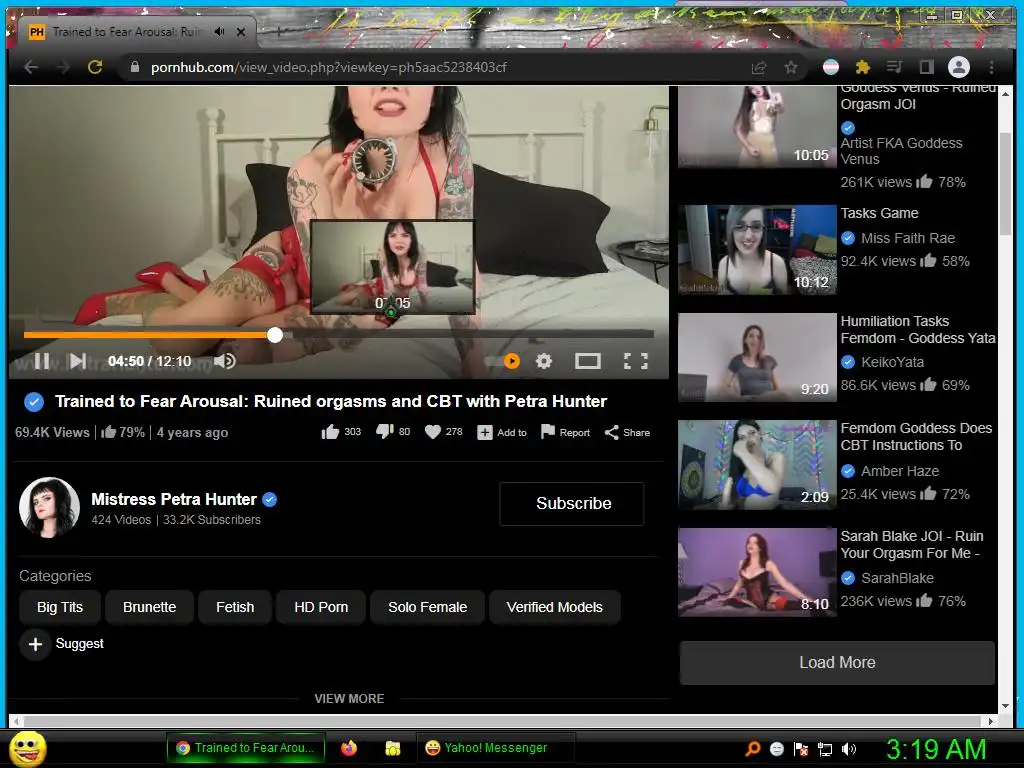Open the Miss Faith Rae channel link

908,238
